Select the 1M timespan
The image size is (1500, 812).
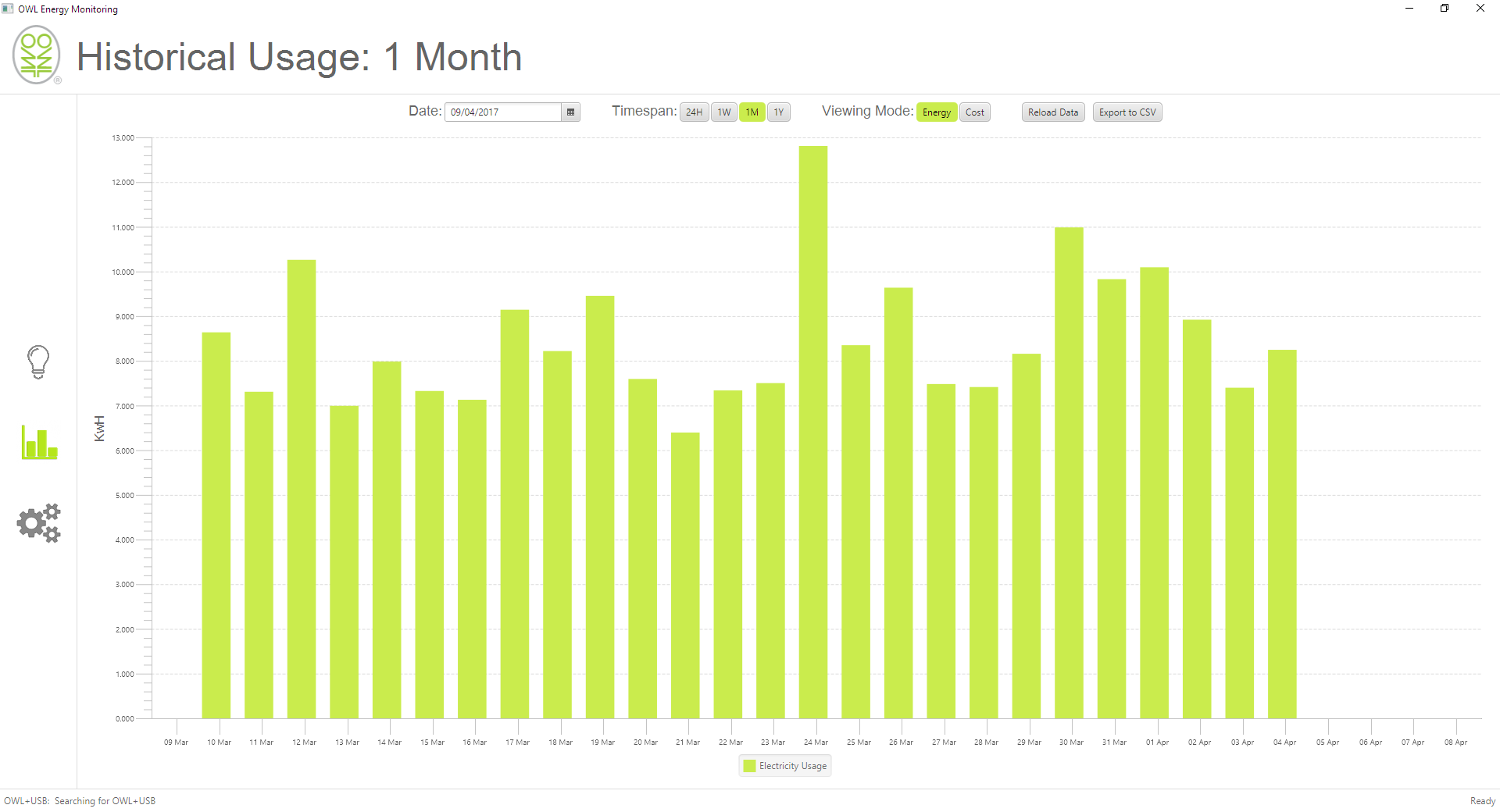click(752, 112)
